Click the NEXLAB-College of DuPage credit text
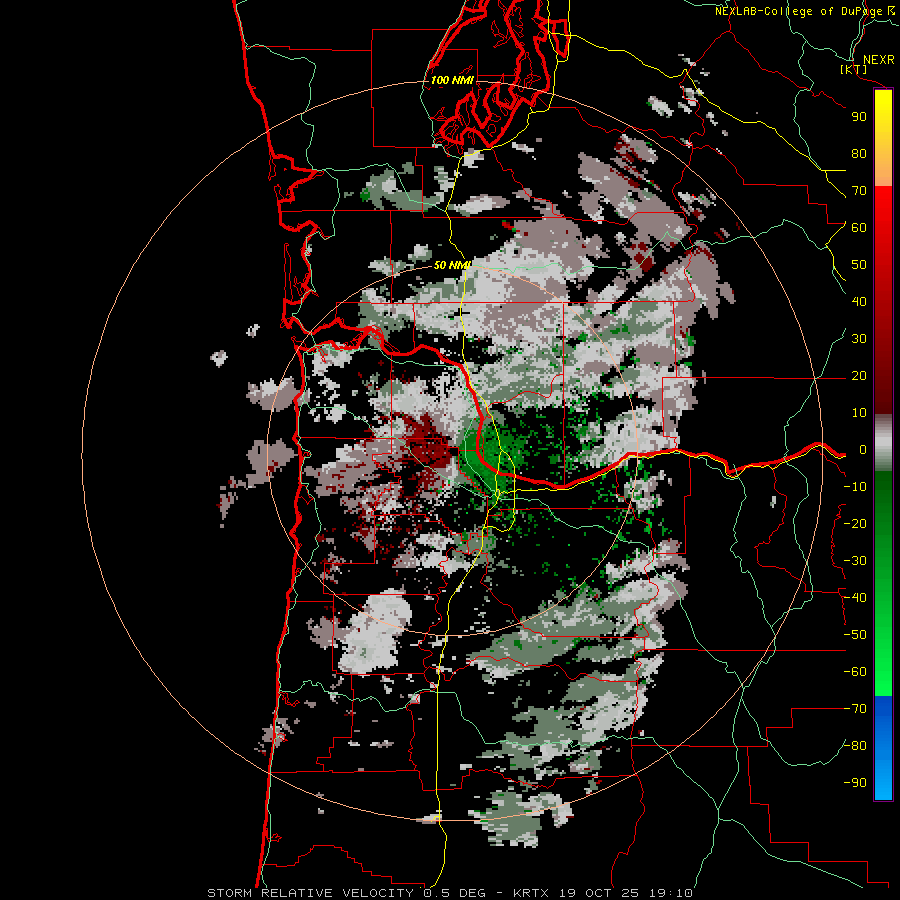 [x=804, y=10]
